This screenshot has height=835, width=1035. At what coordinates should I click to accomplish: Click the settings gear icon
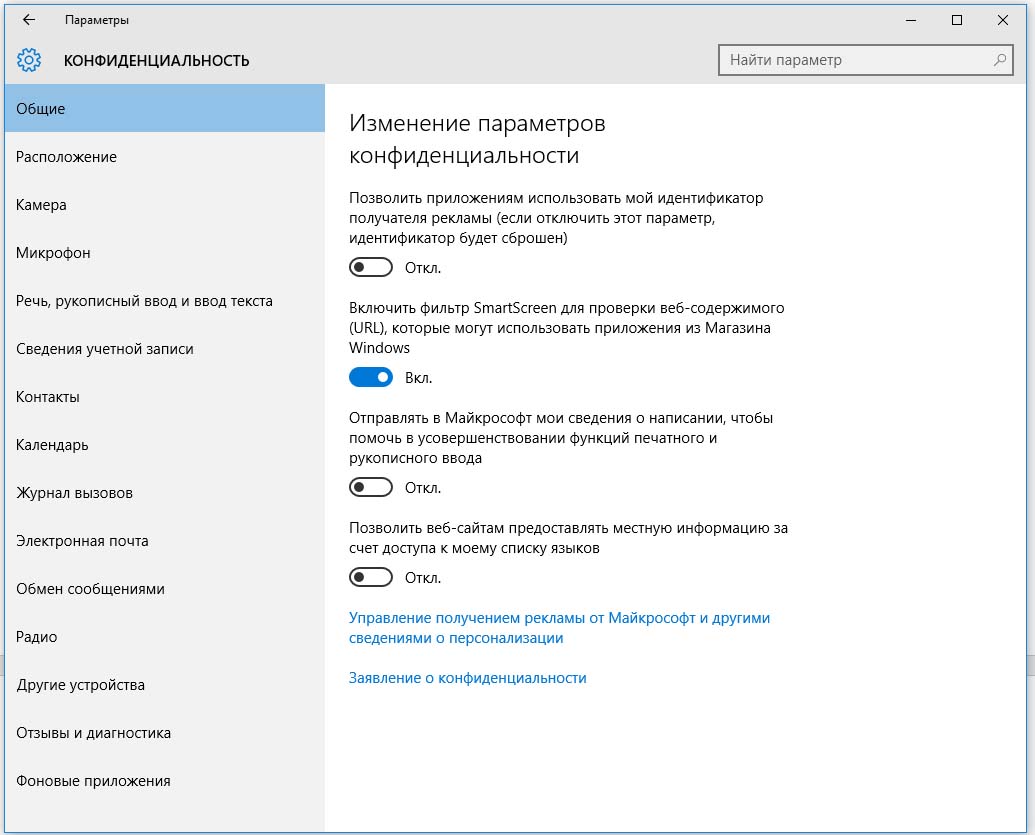click(29, 60)
